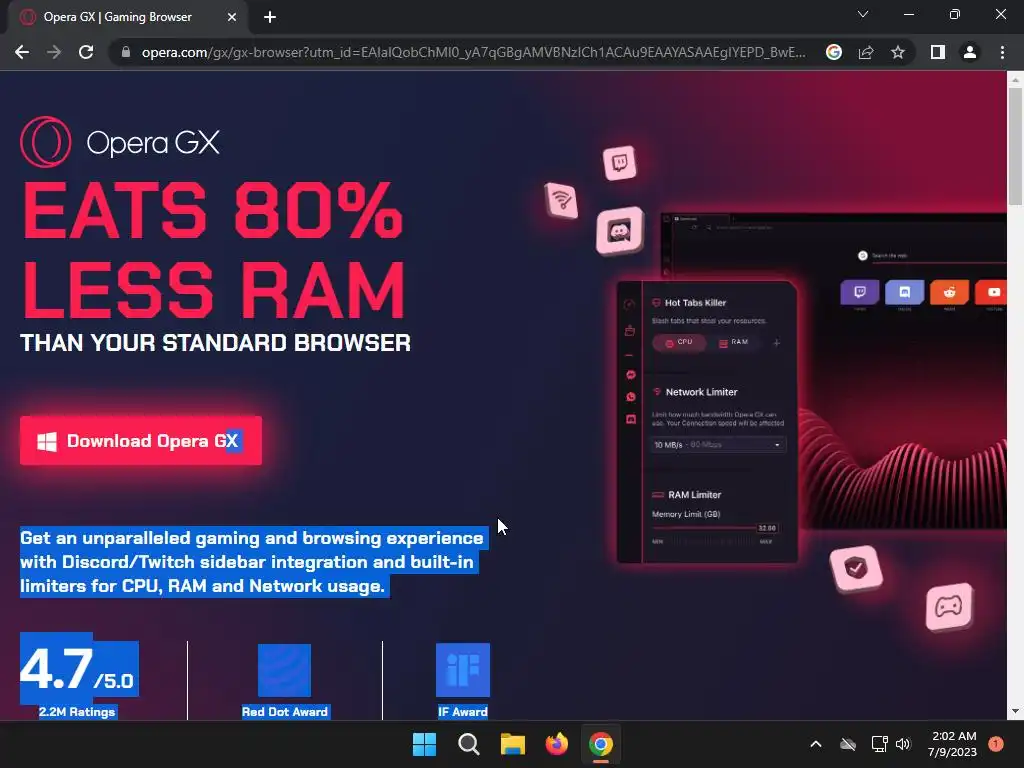The width and height of the screenshot is (1024, 768).
Task: Click the floating Discord cube icon
Action: (x=620, y=231)
